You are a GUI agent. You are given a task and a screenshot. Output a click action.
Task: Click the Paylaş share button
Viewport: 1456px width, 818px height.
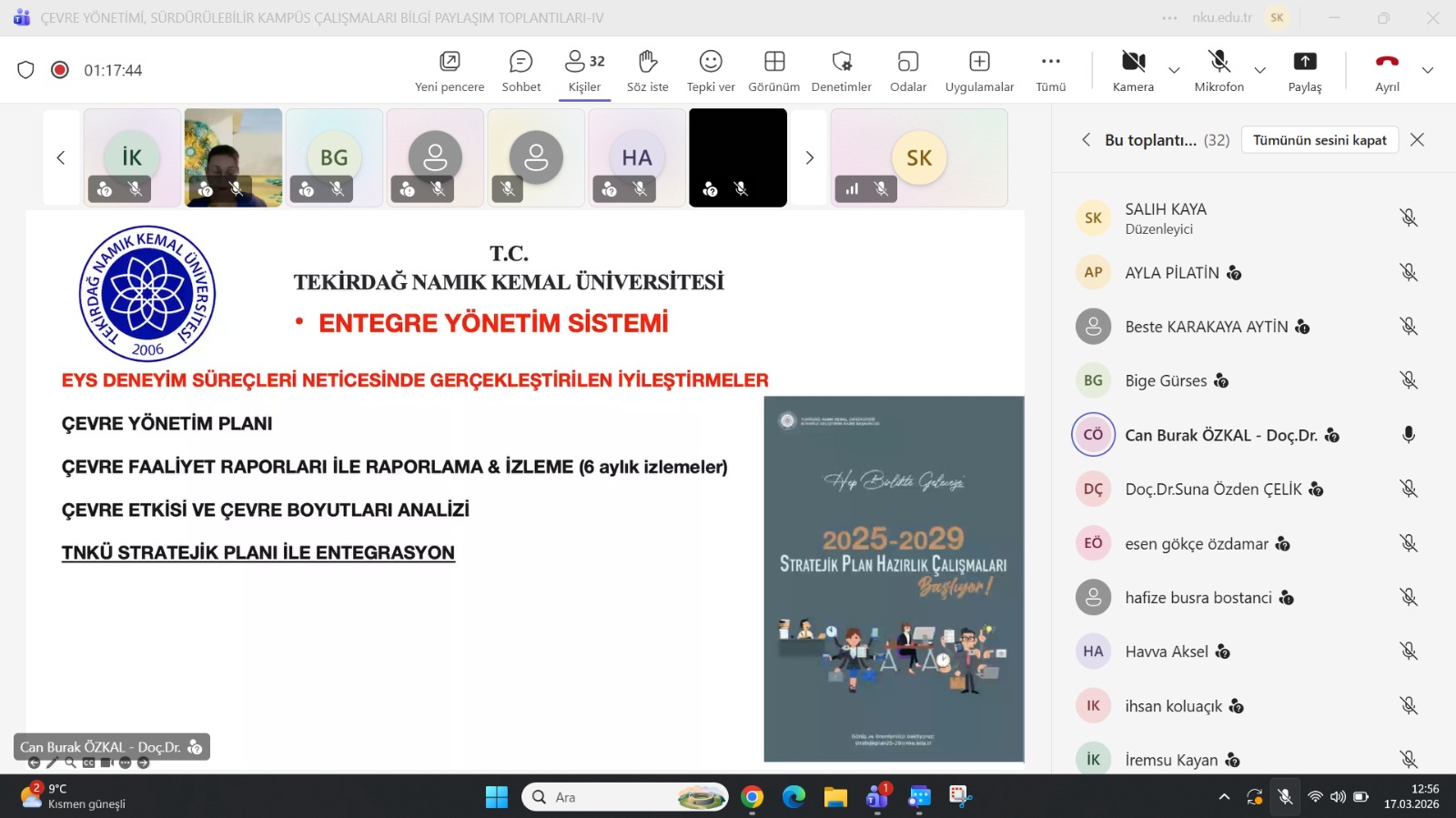pyautogui.click(x=1305, y=71)
